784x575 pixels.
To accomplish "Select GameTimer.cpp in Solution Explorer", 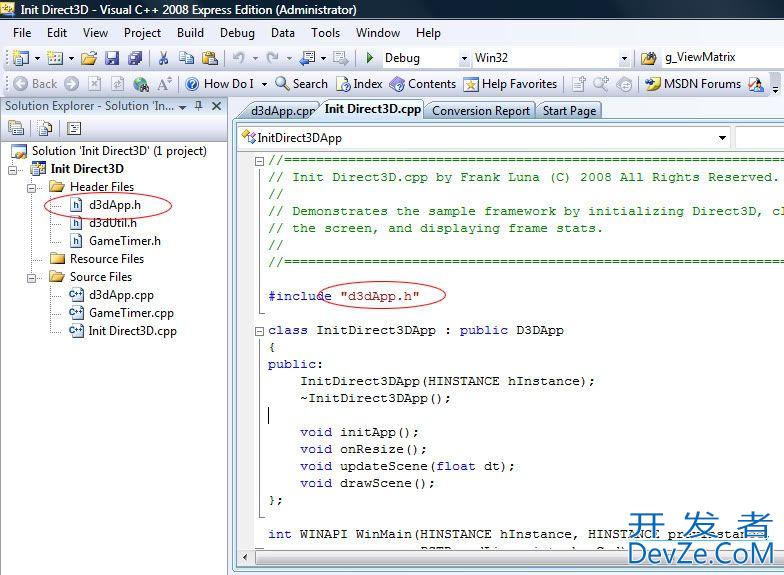I will click(x=131, y=313).
